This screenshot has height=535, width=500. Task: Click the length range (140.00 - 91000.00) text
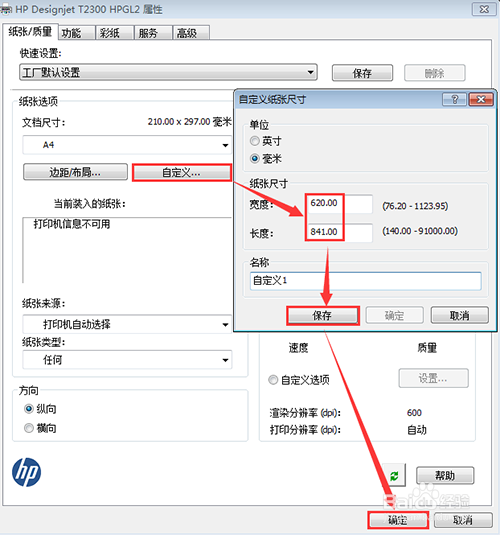click(420, 231)
